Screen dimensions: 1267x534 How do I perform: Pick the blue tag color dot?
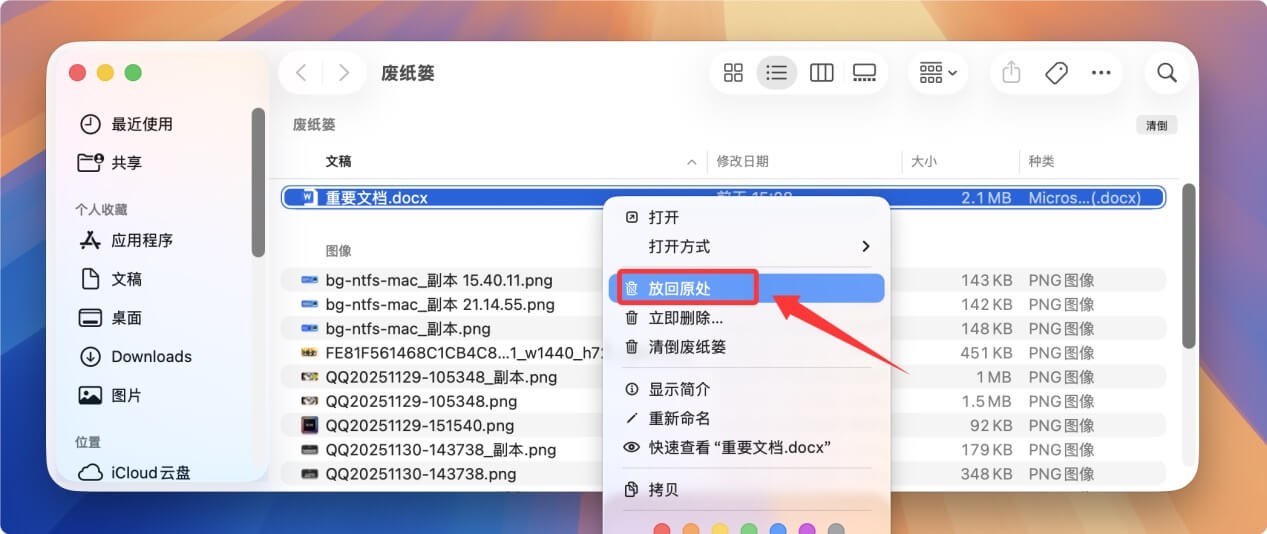778,529
